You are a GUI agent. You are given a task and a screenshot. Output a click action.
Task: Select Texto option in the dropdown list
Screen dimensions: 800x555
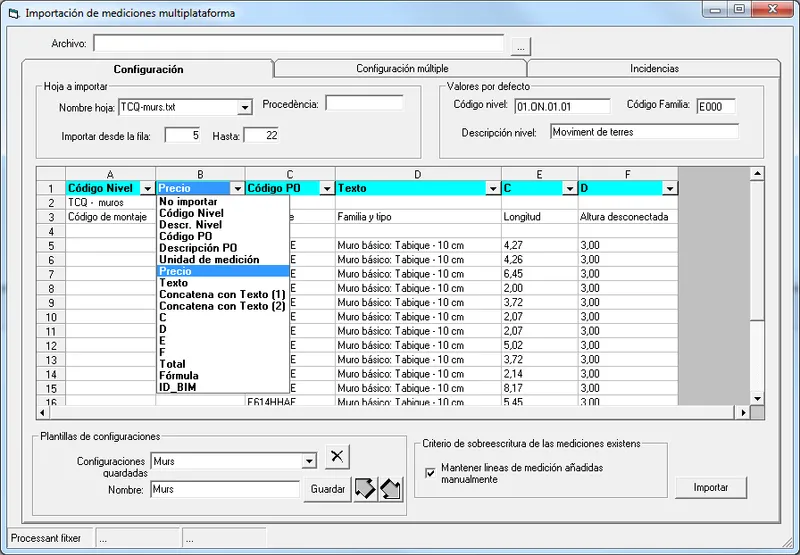[223, 283]
